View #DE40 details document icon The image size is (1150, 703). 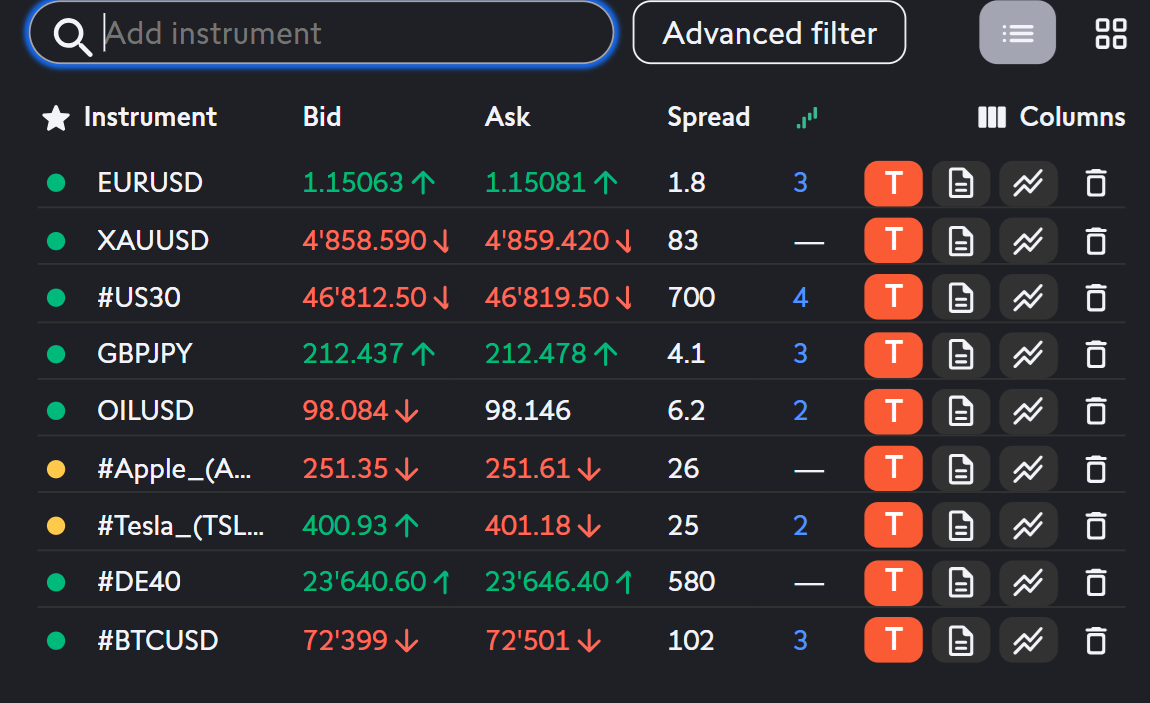pyautogui.click(x=961, y=583)
